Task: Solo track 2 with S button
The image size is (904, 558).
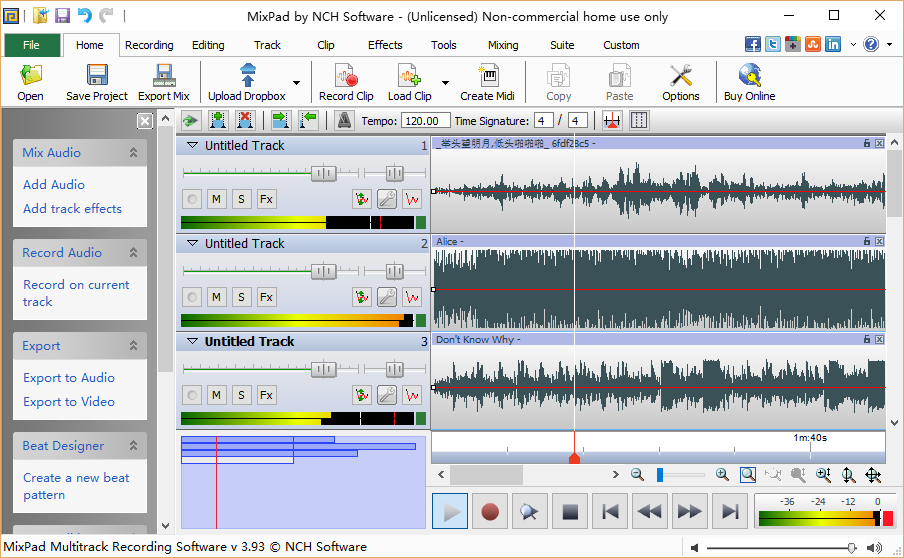Action: 241,297
